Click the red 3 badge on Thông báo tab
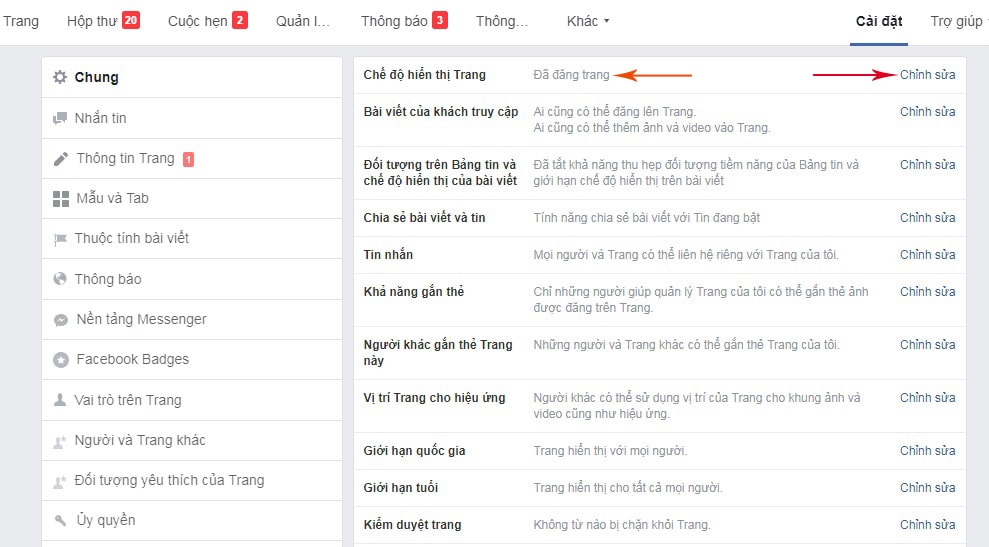Screen dimensions: 989x547 click(440, 20)
